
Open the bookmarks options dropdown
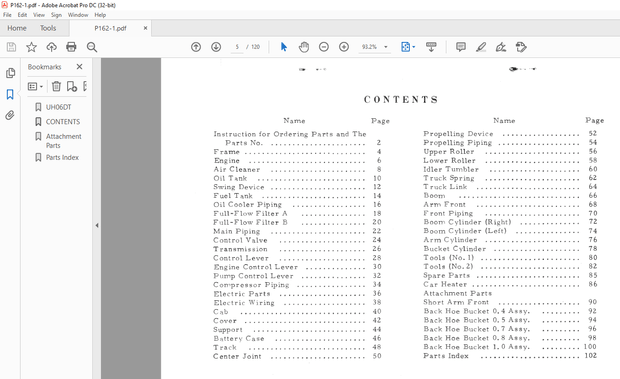click(x=35, y=86)
